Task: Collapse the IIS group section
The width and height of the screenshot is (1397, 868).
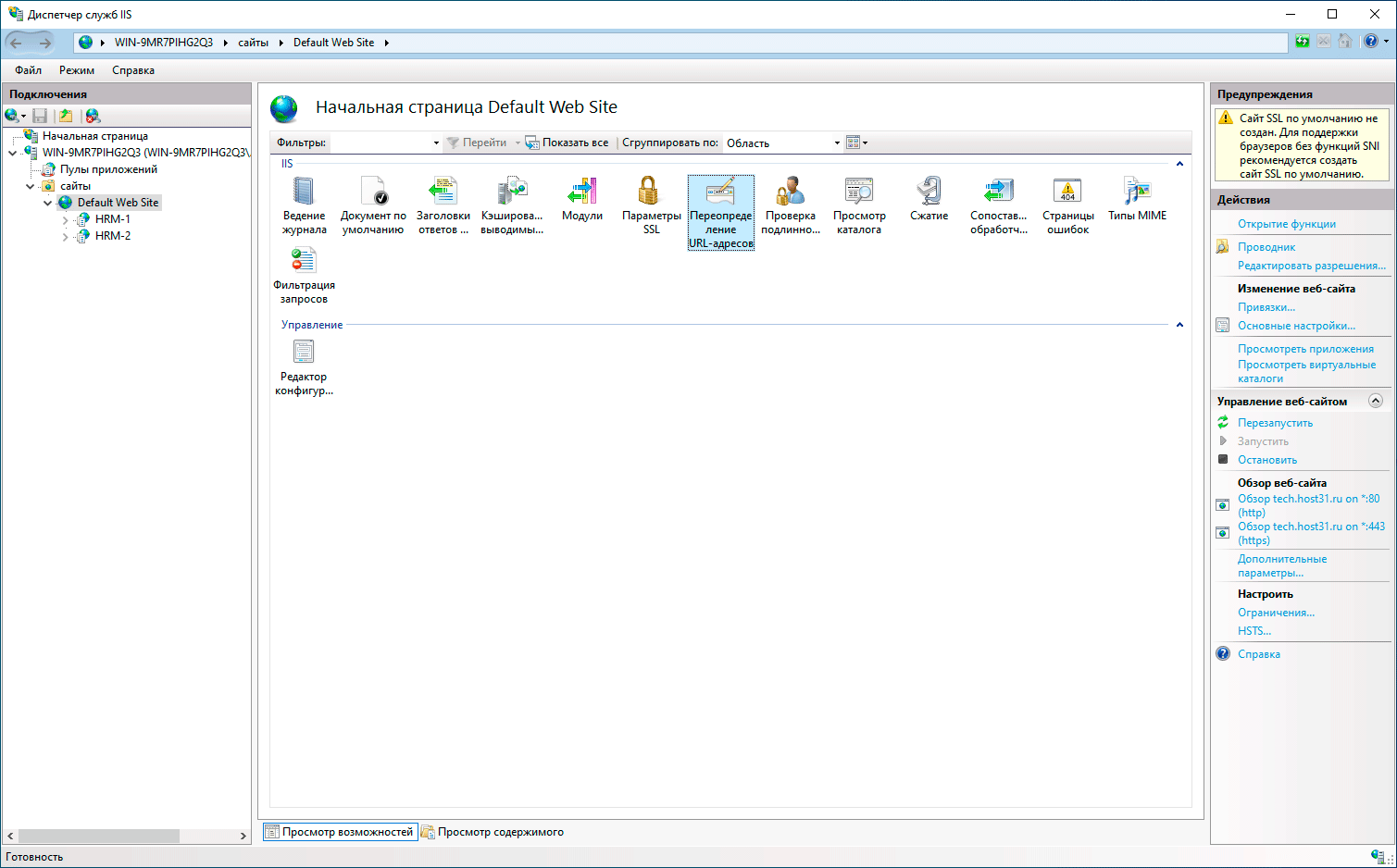Action: pos(1179,164)
